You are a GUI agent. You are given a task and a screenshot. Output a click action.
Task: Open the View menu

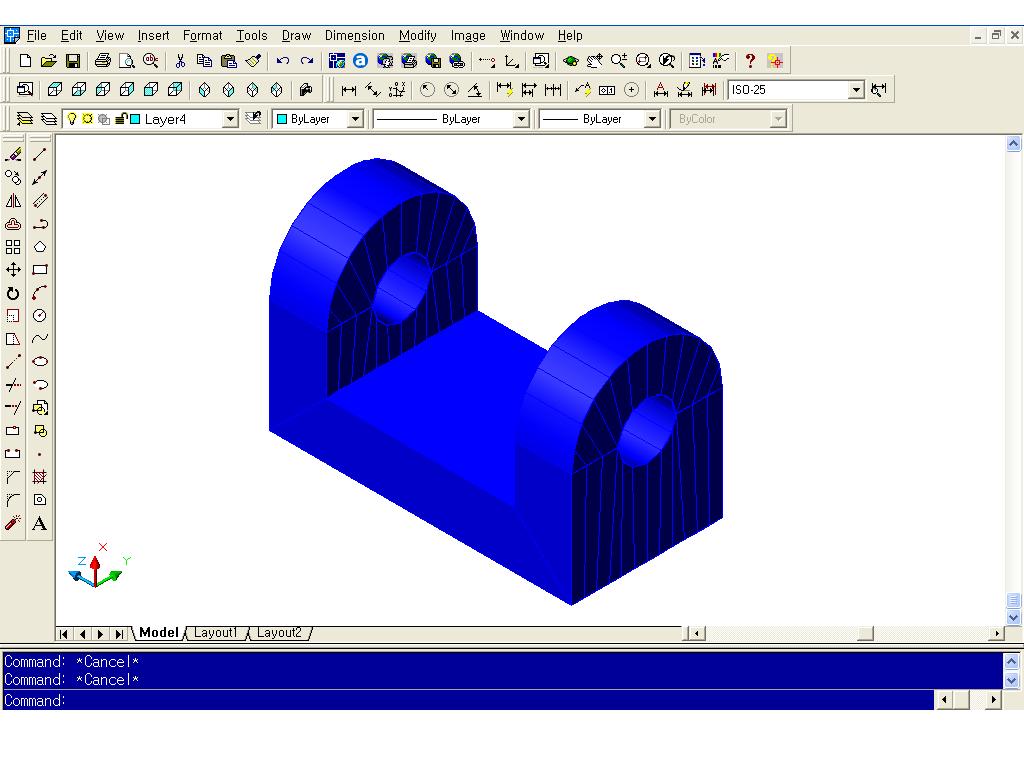point(110,35)
